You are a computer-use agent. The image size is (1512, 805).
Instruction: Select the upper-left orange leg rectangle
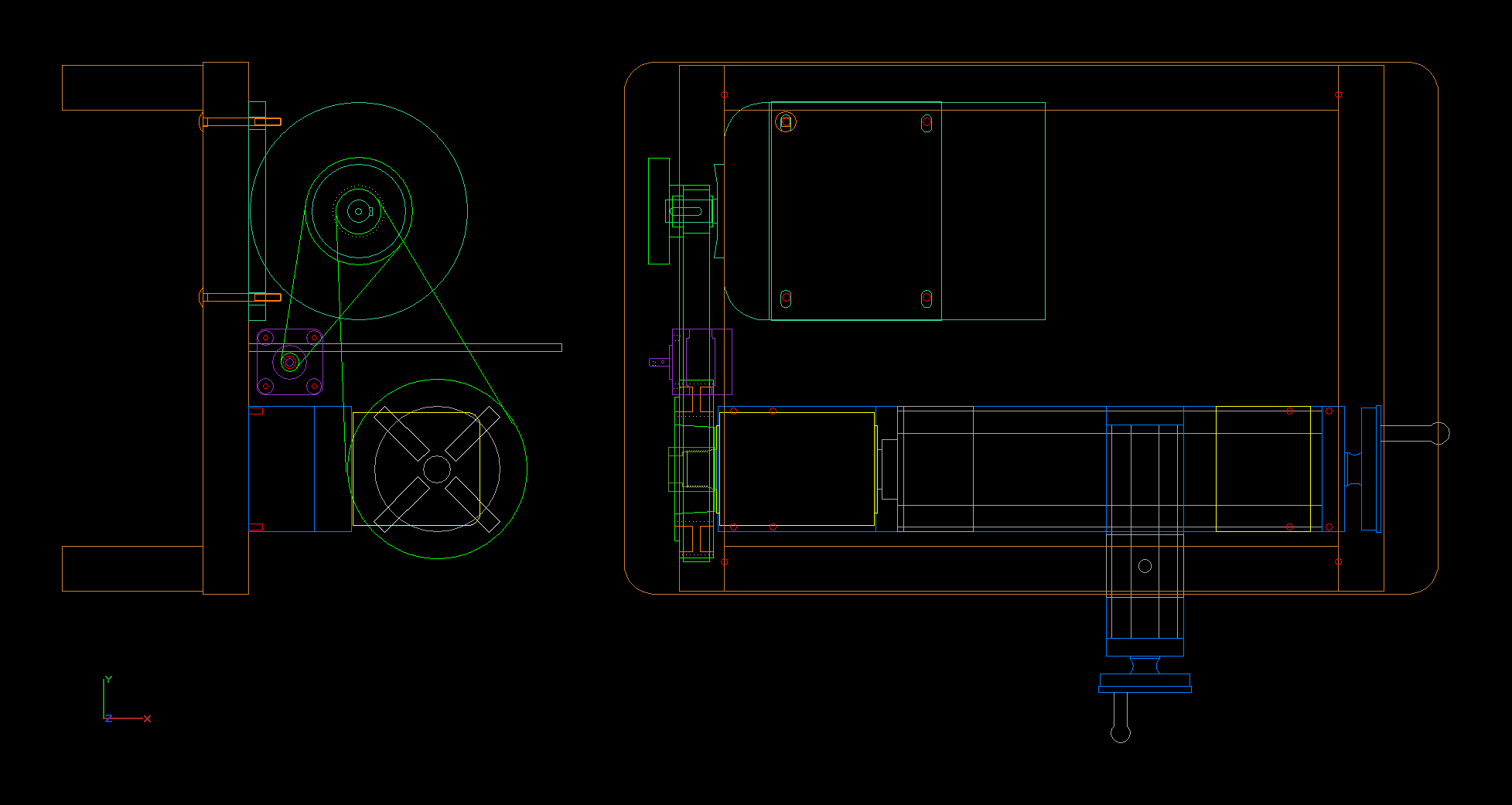coord(132,87)
